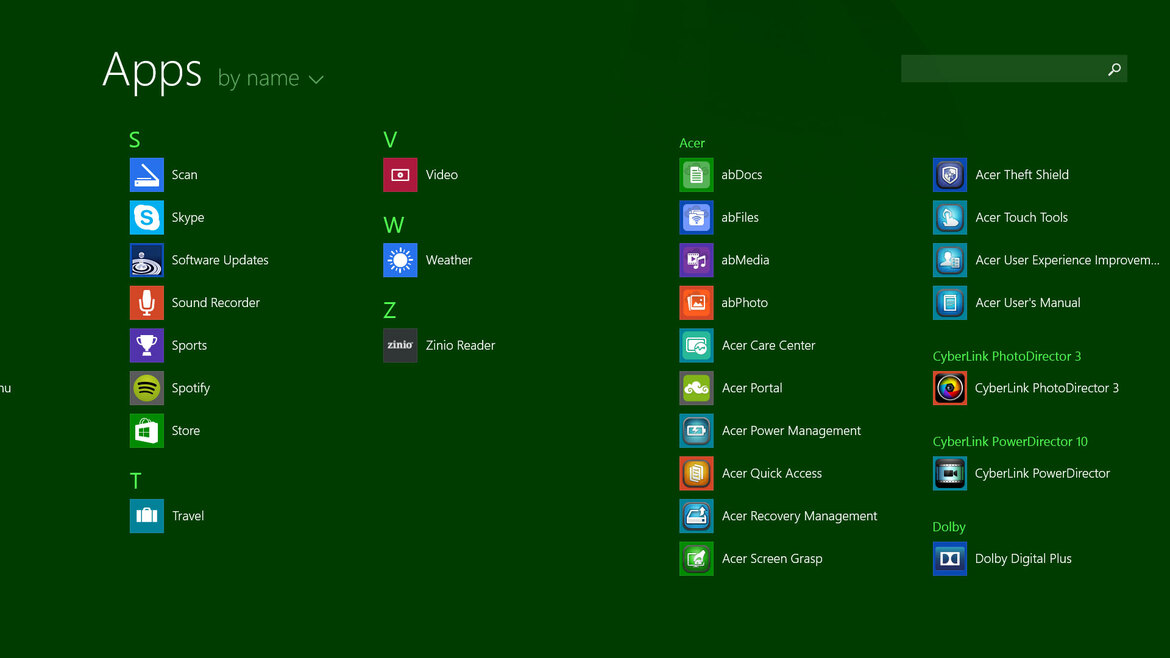Open the Software Updates icon

pos(146,260)
